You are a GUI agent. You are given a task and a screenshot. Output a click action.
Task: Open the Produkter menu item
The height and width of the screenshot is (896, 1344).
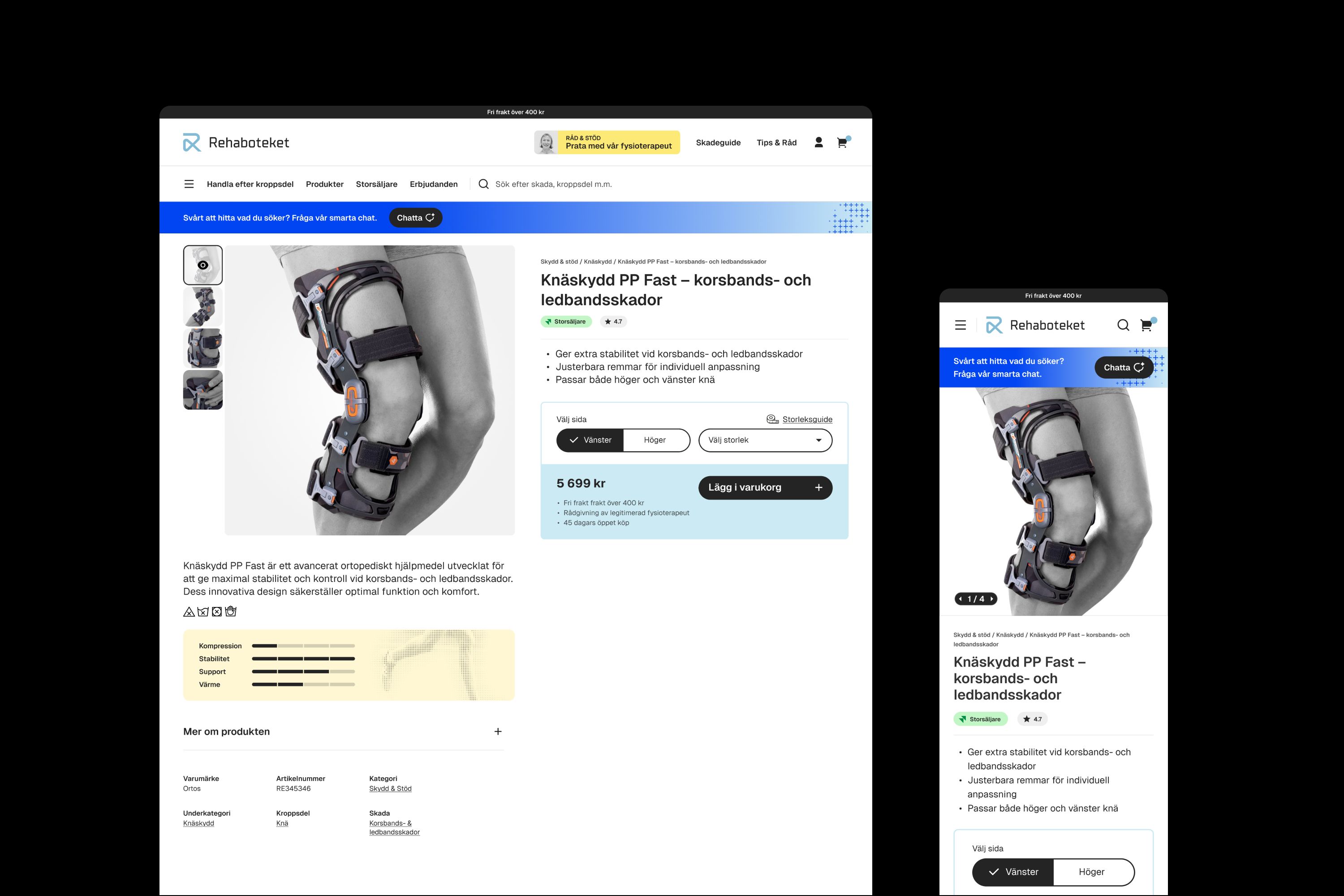tap(324, 184)
